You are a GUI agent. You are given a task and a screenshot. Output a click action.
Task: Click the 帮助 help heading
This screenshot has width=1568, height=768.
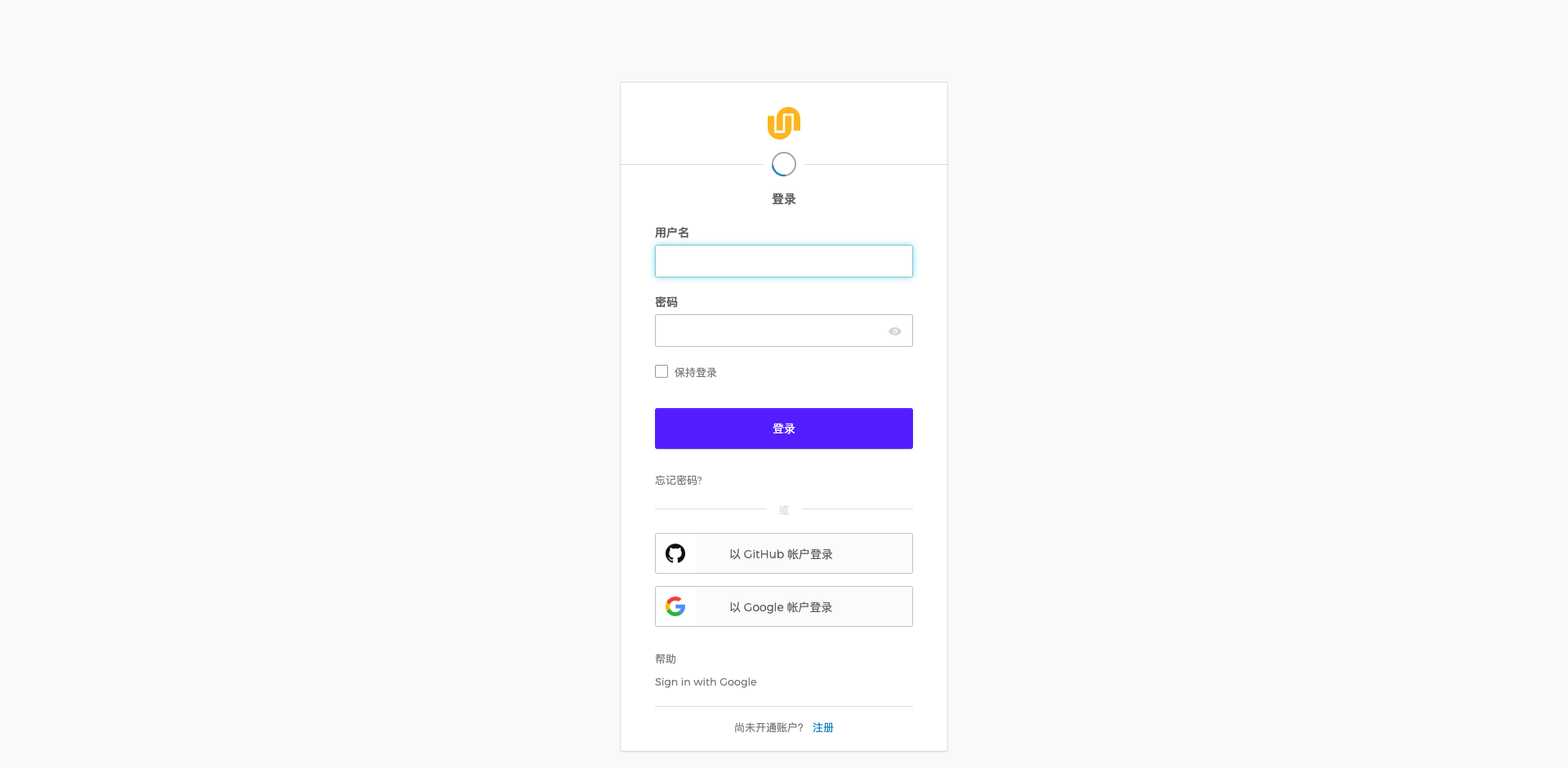point(666,659)
